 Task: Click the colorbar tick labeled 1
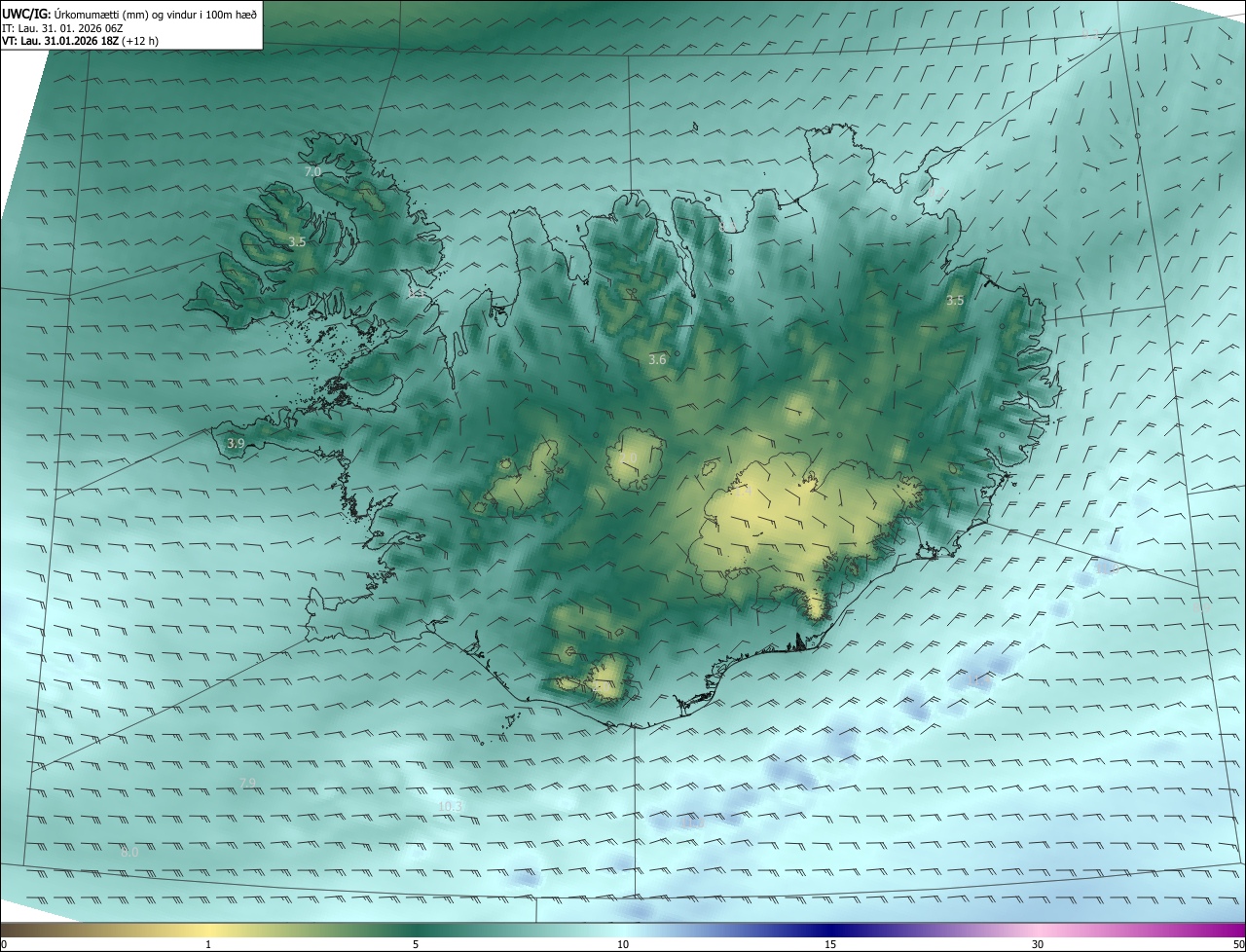208,944
